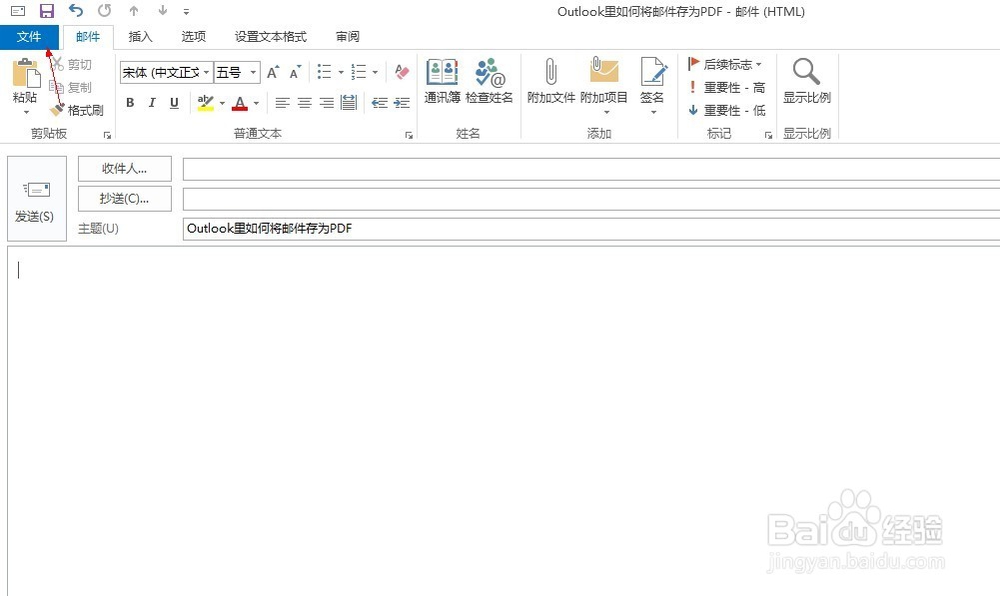Open 后续标志 follow-up flag dropdown
This screenshot has width=1000, height=596.
(x=724, y=64)
